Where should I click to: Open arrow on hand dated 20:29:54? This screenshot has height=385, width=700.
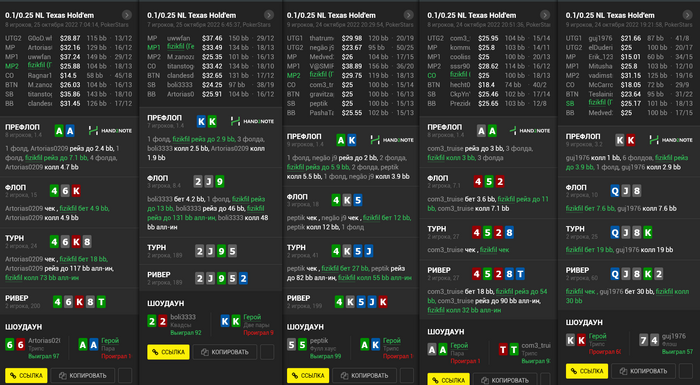point(408,15)
